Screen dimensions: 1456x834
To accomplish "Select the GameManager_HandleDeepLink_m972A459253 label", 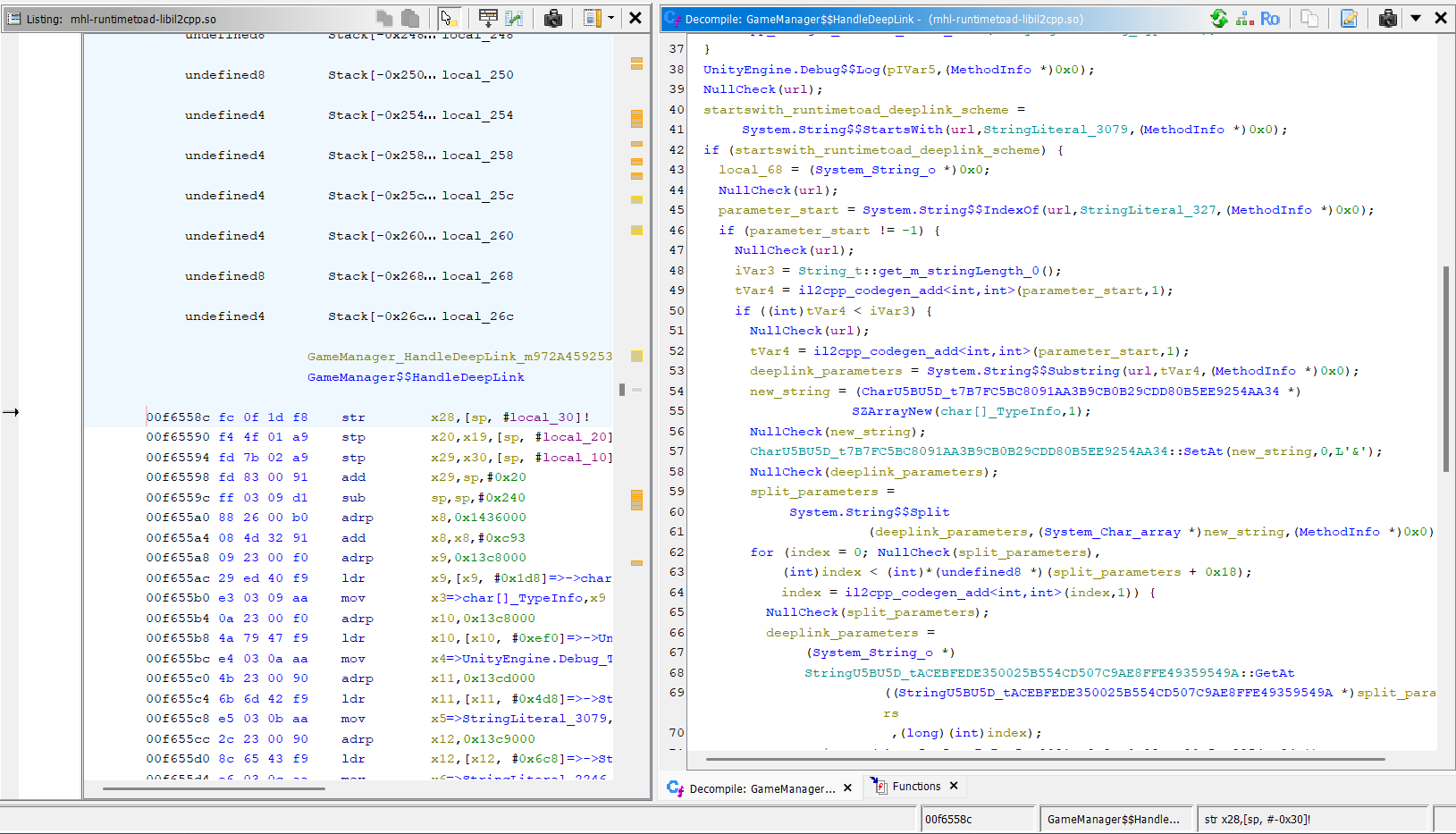I will pos(459,357).
